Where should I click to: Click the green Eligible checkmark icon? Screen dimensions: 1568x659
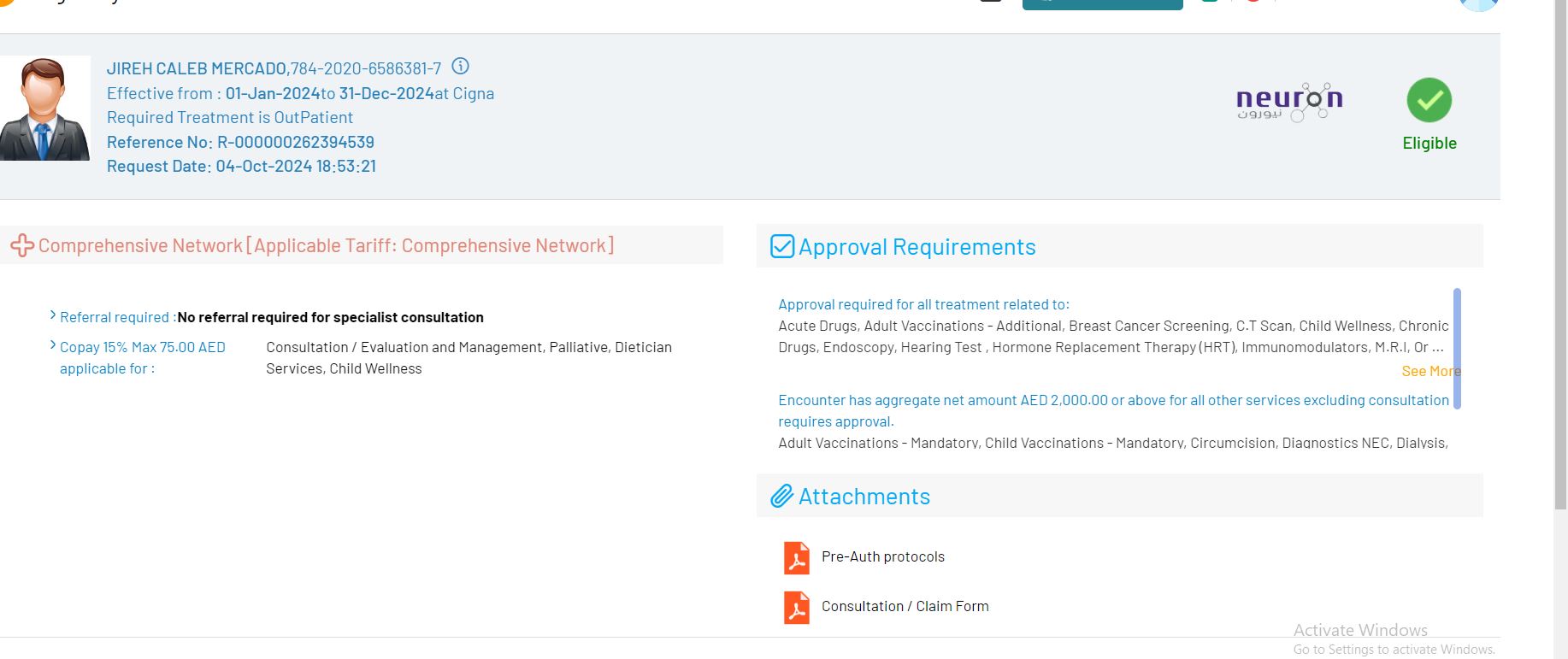coord(1429,100)
